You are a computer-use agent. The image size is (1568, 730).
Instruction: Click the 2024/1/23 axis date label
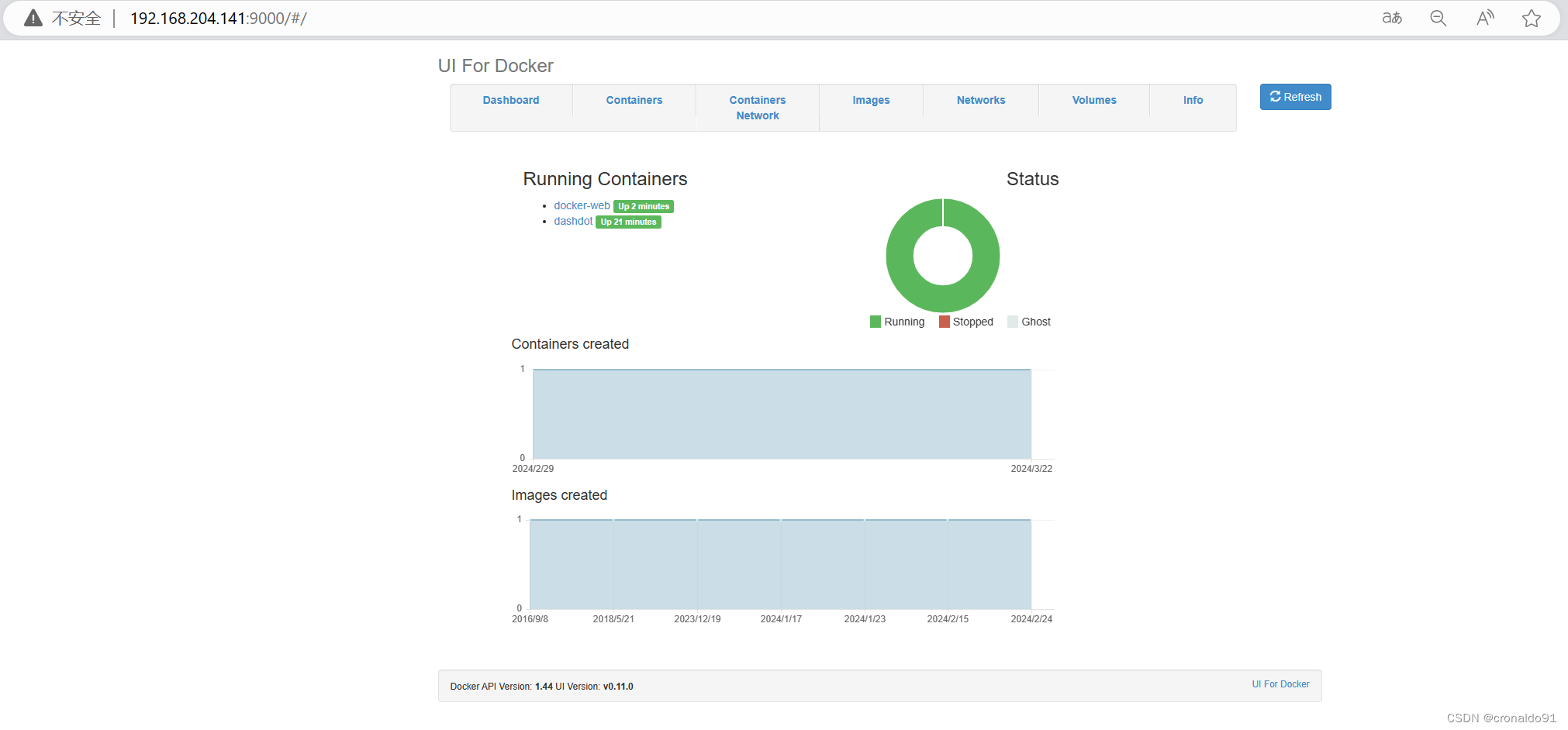(865, 619)
